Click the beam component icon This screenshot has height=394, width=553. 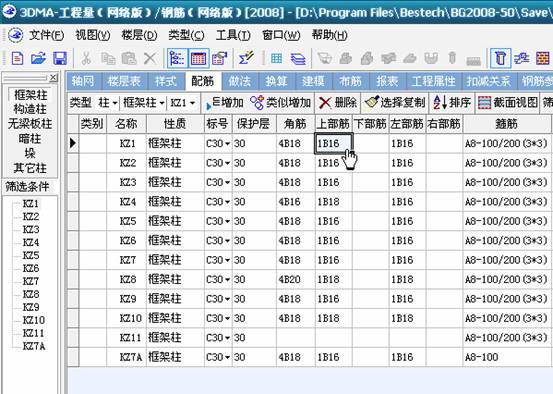521,58
